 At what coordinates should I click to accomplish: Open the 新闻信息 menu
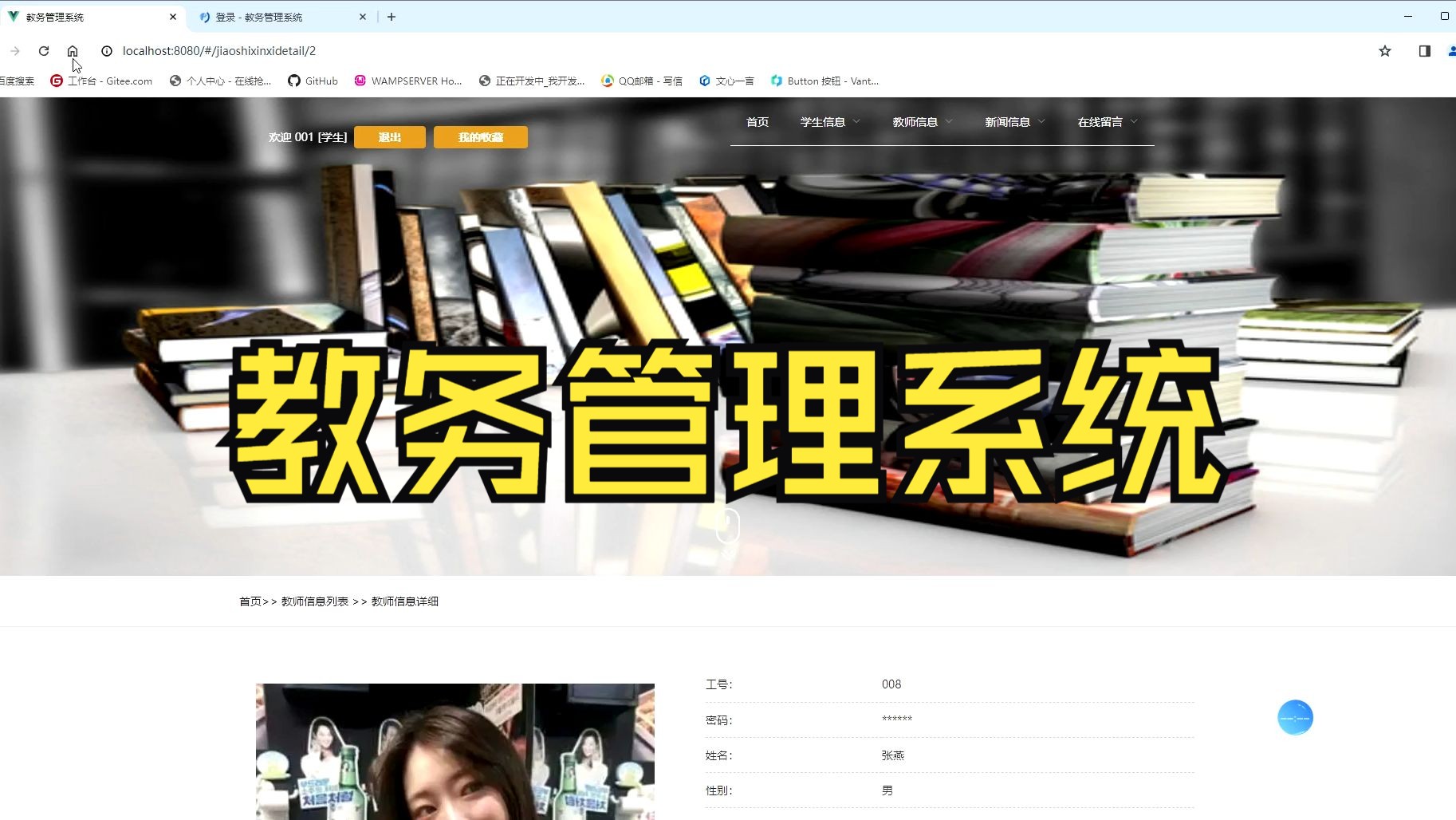click(1008, 122)
